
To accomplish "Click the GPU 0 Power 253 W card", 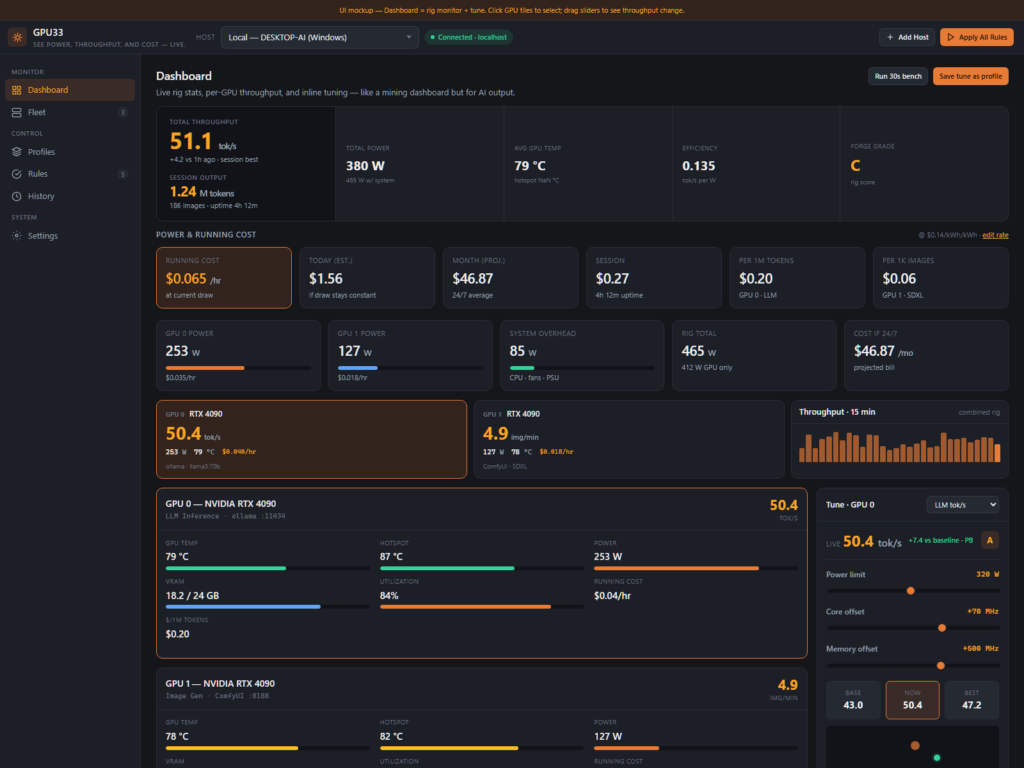I will tap(238, 355).
